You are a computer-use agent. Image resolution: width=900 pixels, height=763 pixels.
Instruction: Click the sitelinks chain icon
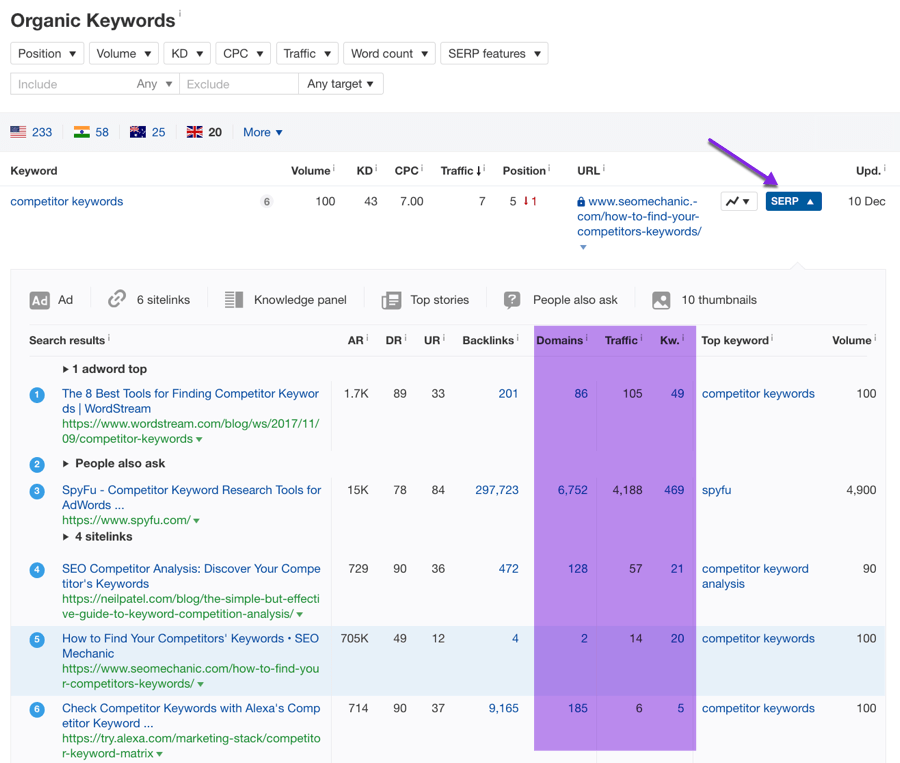pyautogui.click(x=117, y=300)
